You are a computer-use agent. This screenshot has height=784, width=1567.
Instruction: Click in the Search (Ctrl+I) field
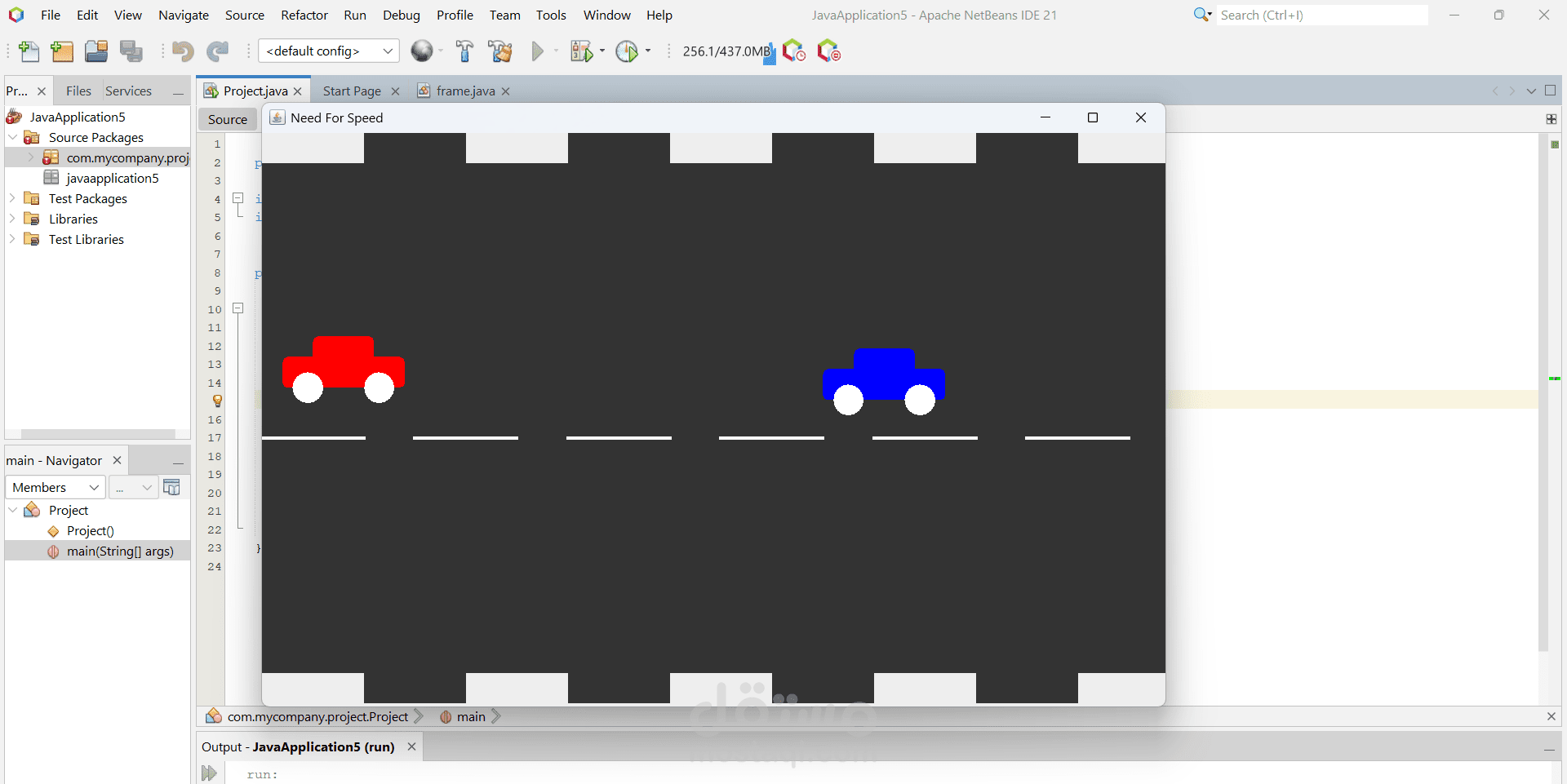1322,15
